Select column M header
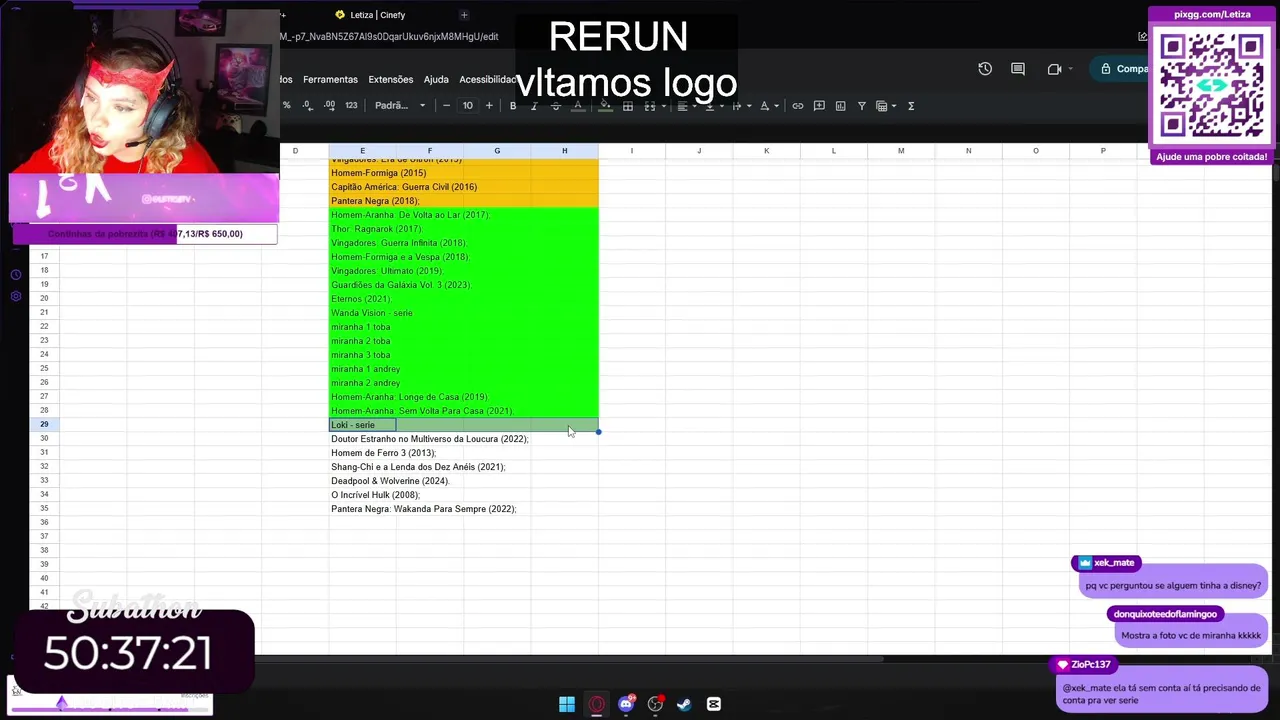This screenshot has height=720, width=1280. point(901,151)
